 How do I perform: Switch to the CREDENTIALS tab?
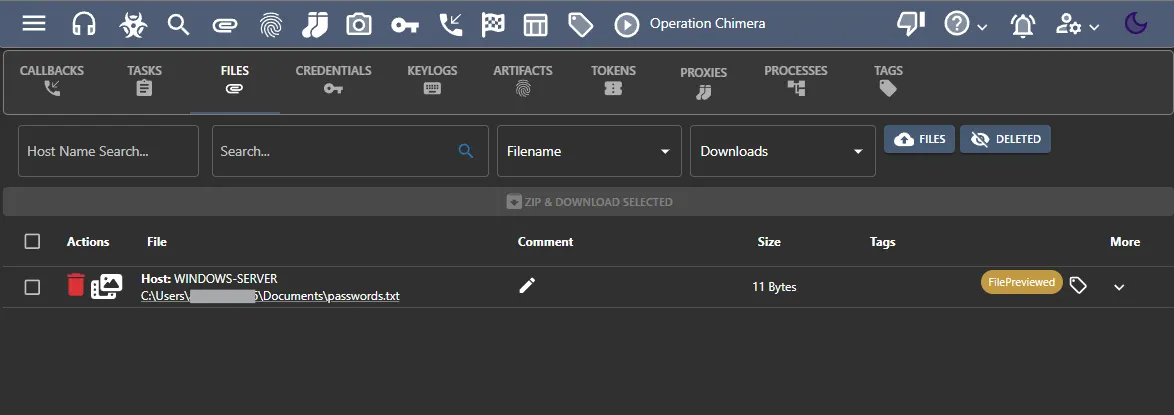333,80
